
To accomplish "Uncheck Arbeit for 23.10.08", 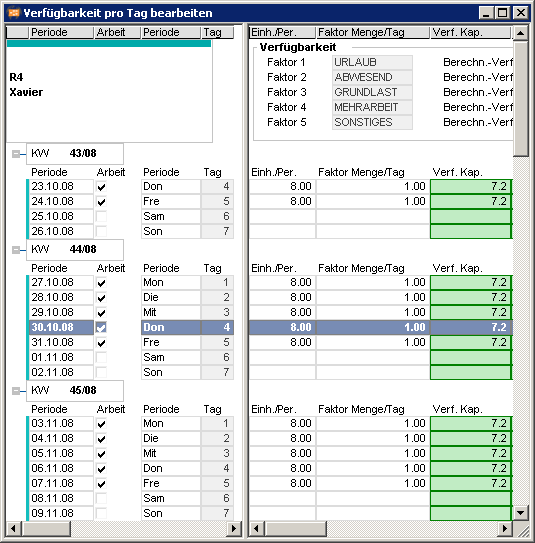I will click(x=101, y=187).
